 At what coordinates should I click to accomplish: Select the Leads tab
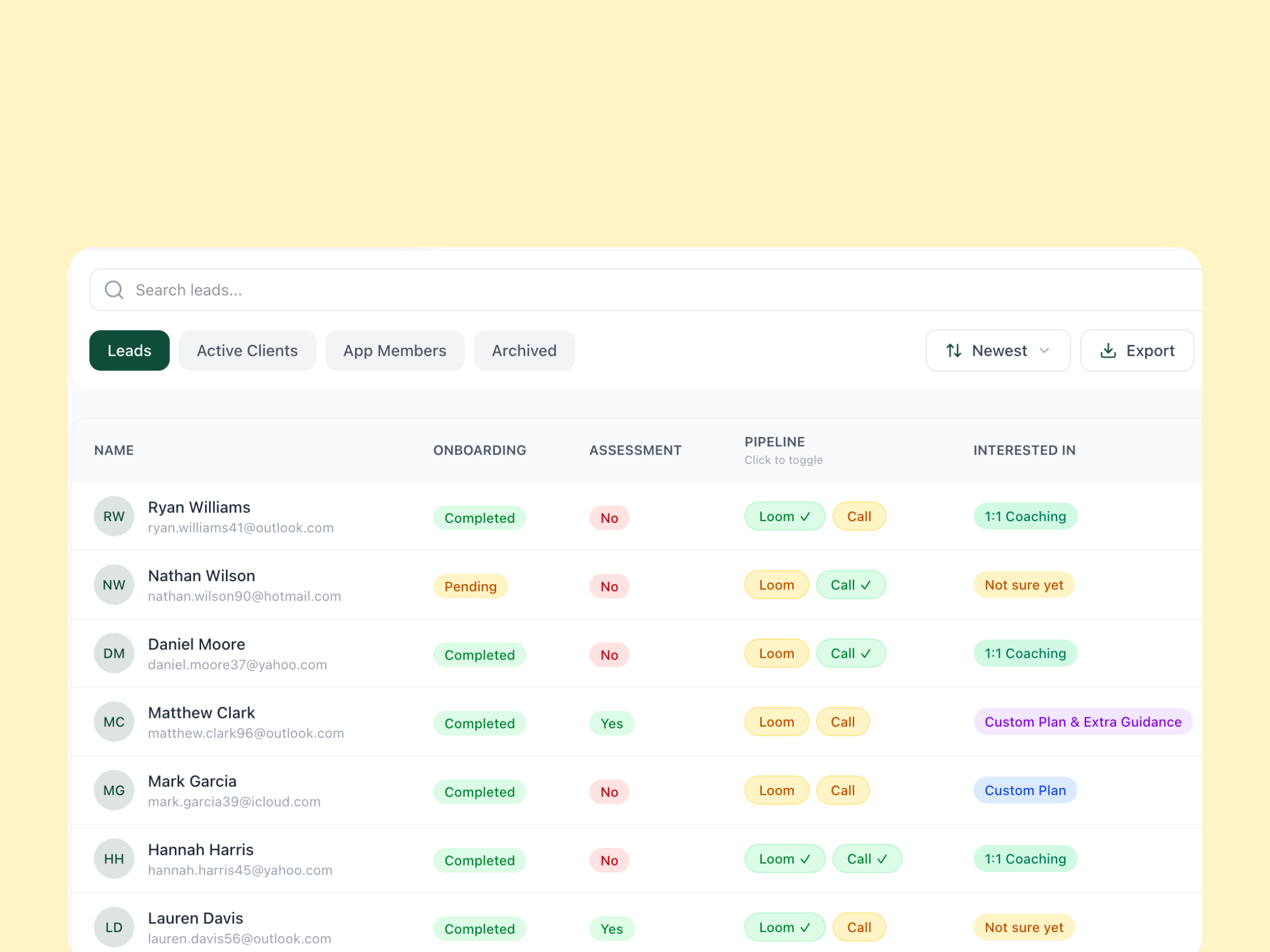click(129, 350)
